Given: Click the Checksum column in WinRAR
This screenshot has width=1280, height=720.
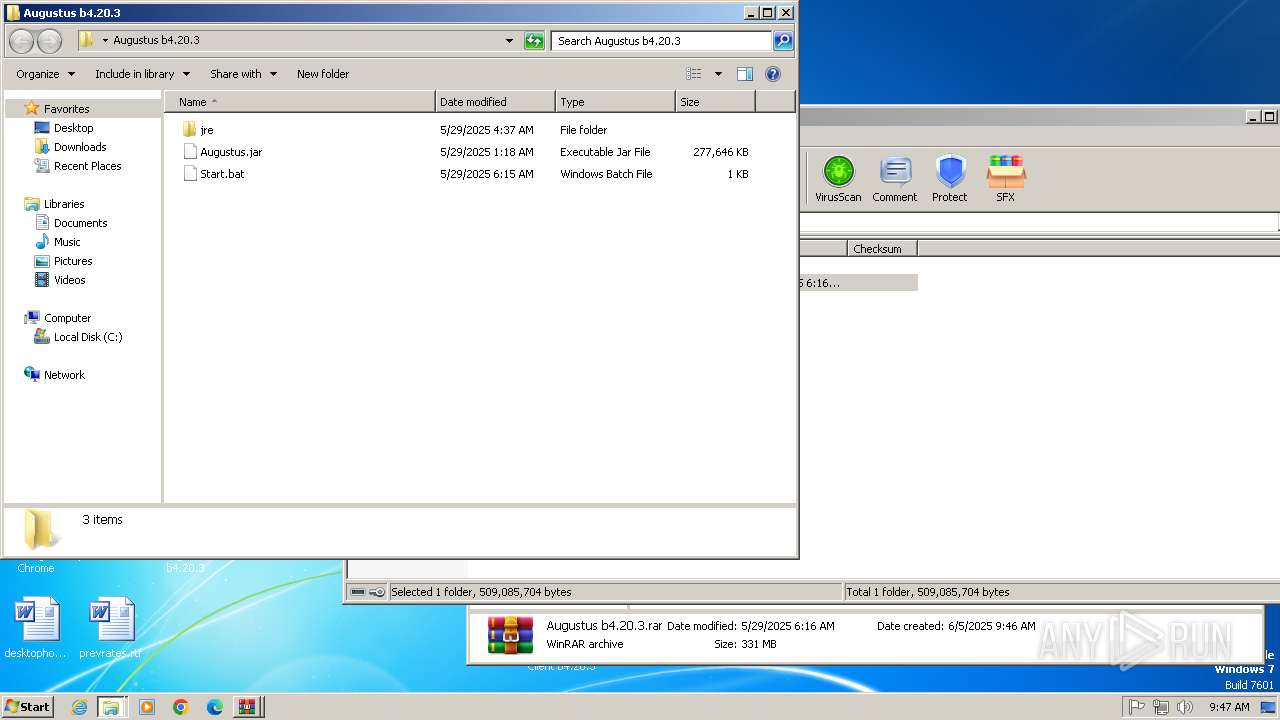Looking at the screenshot, I should (x=882, y=249).
